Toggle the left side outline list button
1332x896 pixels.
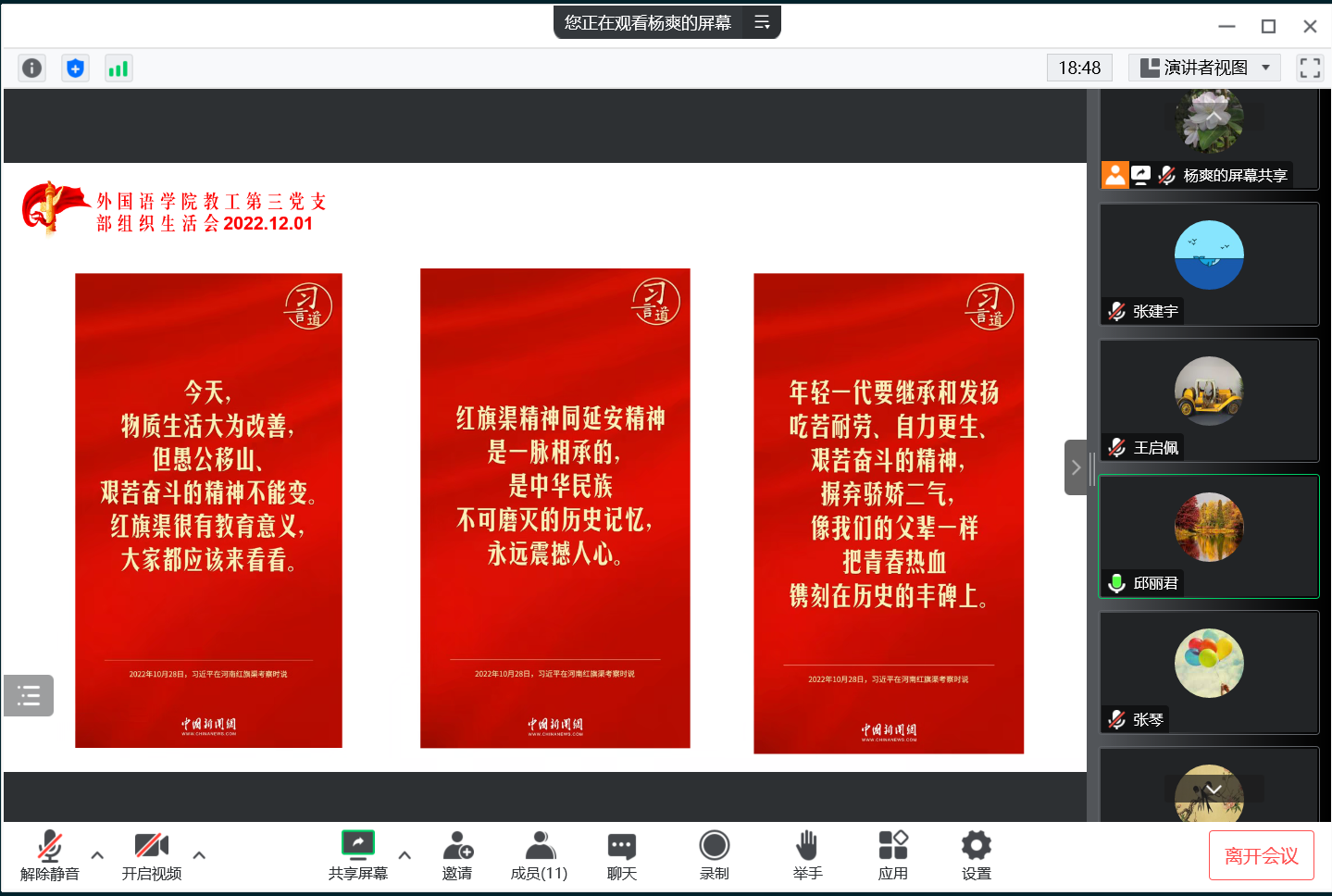29,695
